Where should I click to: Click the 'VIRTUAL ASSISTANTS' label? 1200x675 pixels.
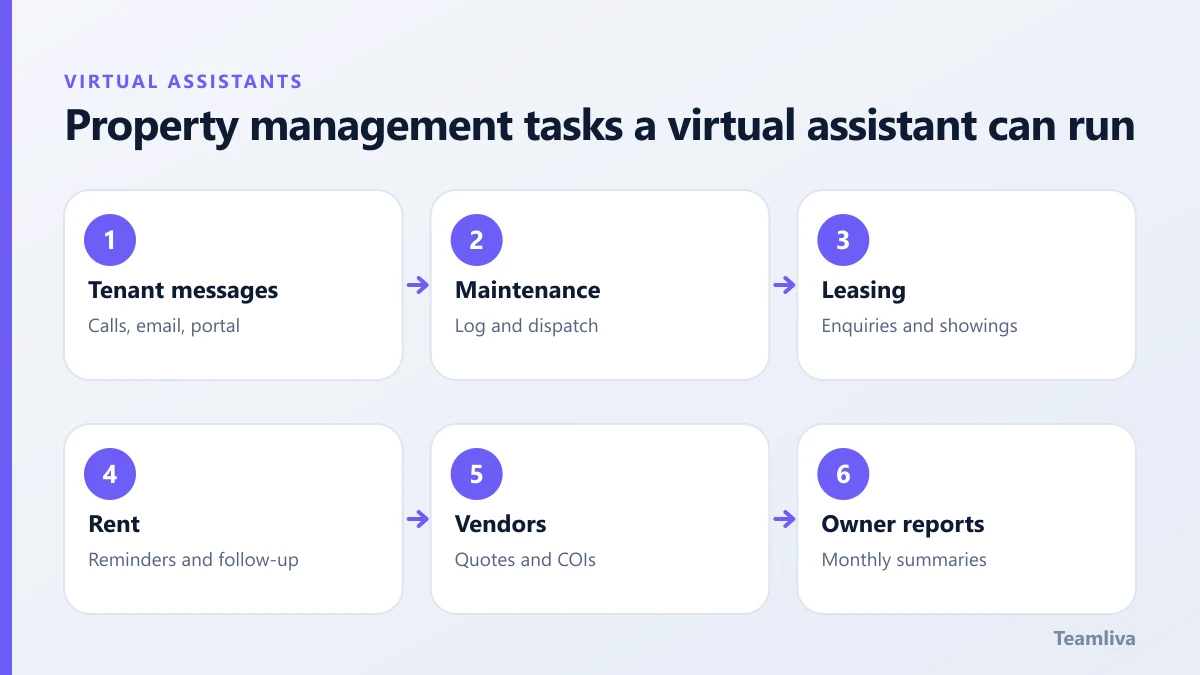(x=183, y=82)
